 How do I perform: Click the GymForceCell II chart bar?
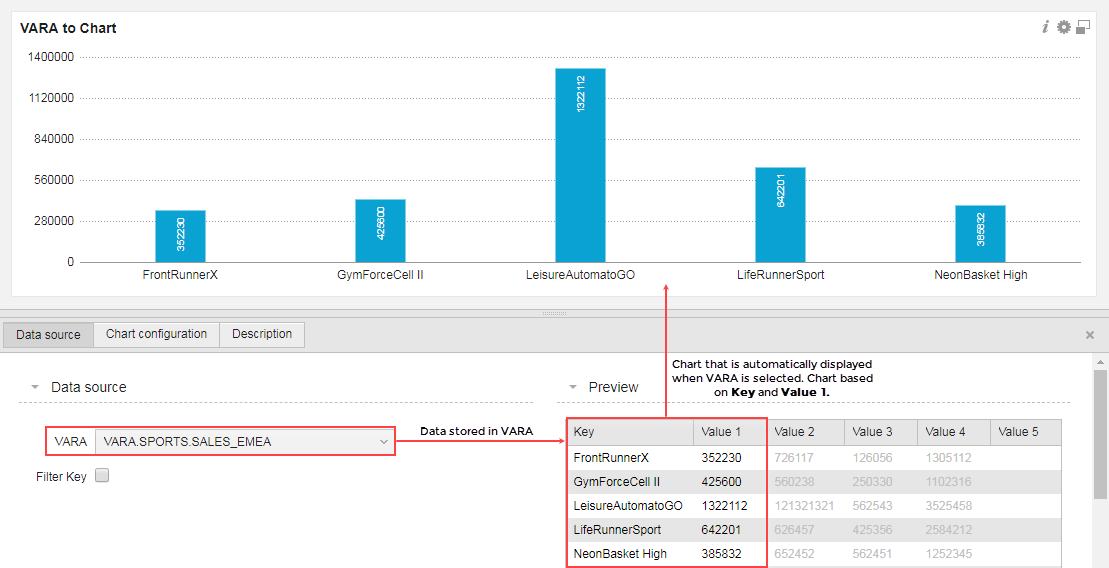381,231
